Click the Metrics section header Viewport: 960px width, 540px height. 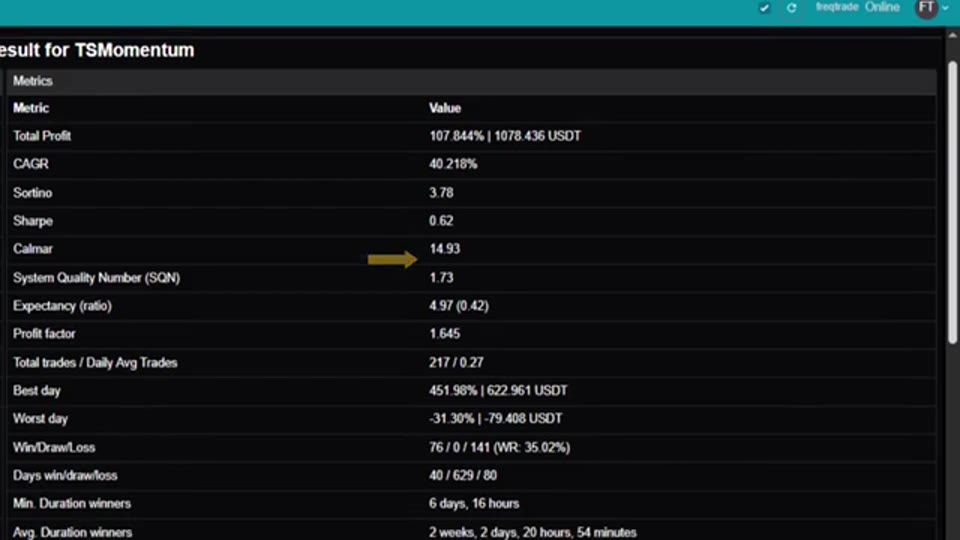470,81
